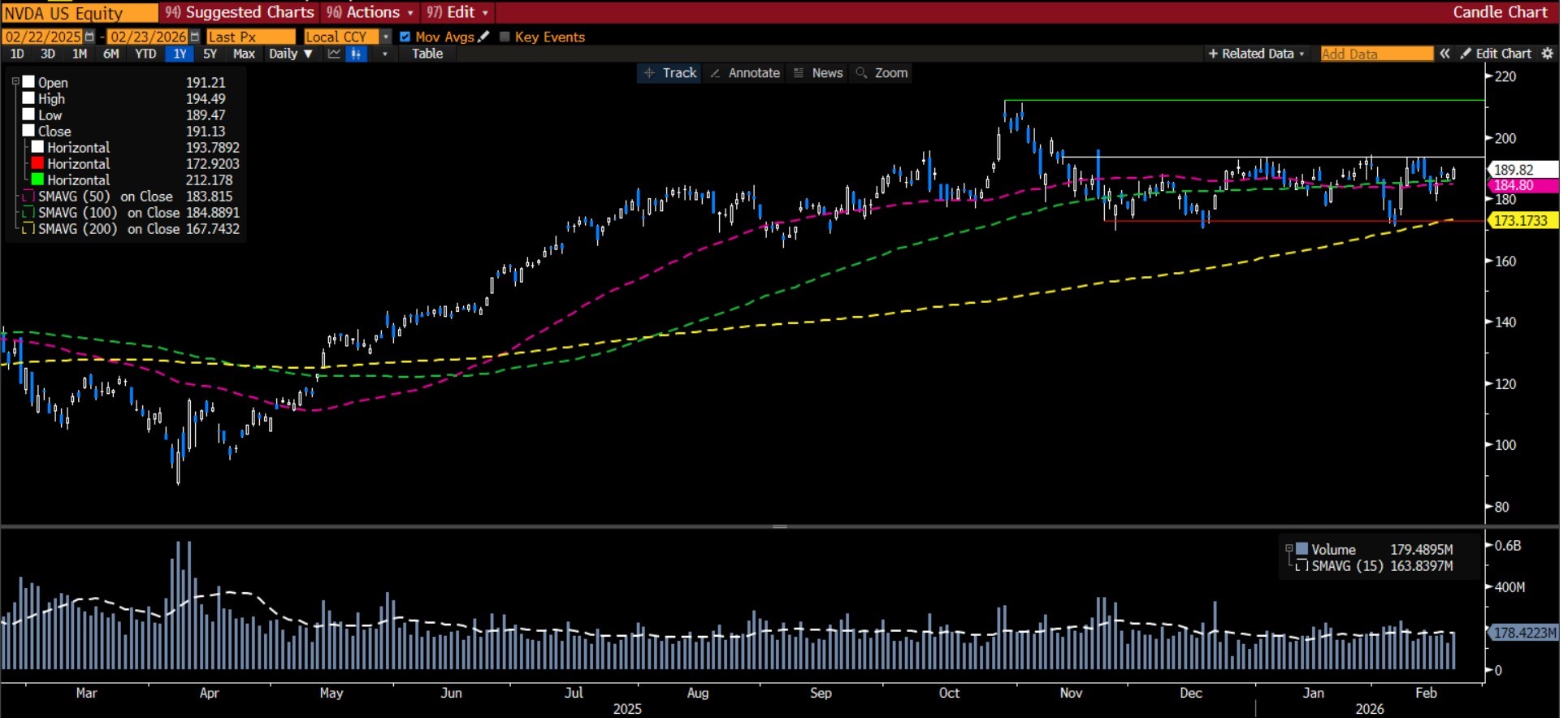This screenshot has height=718, width=1568.
Task: Open chart settings gear icon
Action: (x=1548, y=54)
